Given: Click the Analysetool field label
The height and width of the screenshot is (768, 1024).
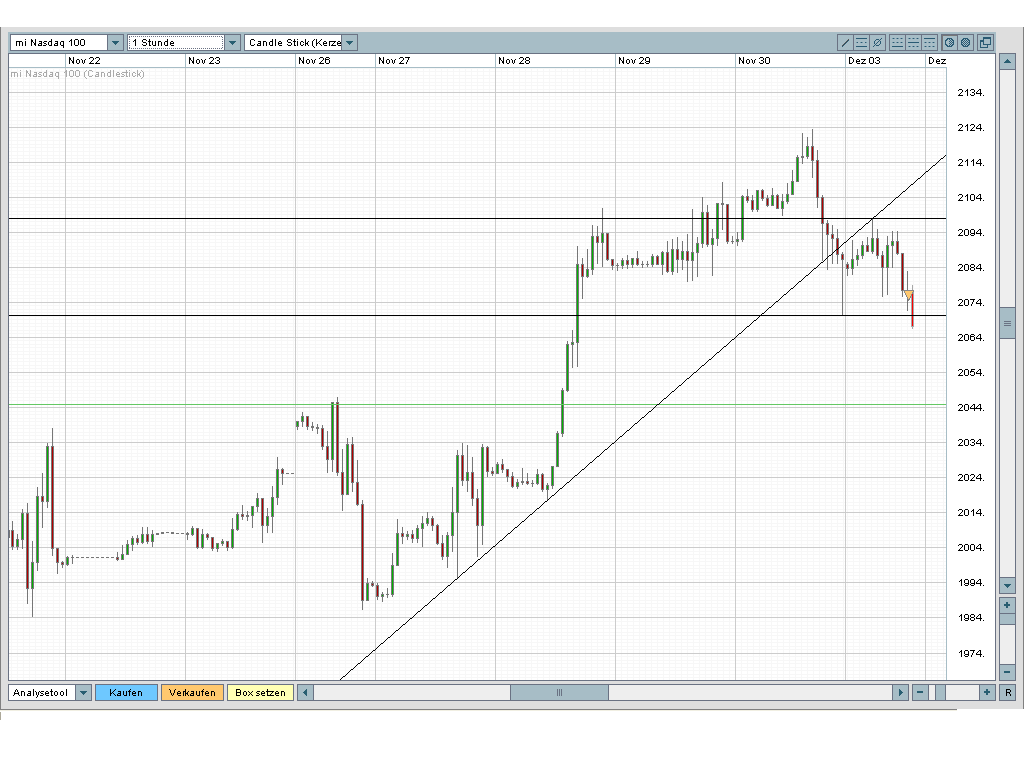Looking at the screenshot, I should (42, 692).
